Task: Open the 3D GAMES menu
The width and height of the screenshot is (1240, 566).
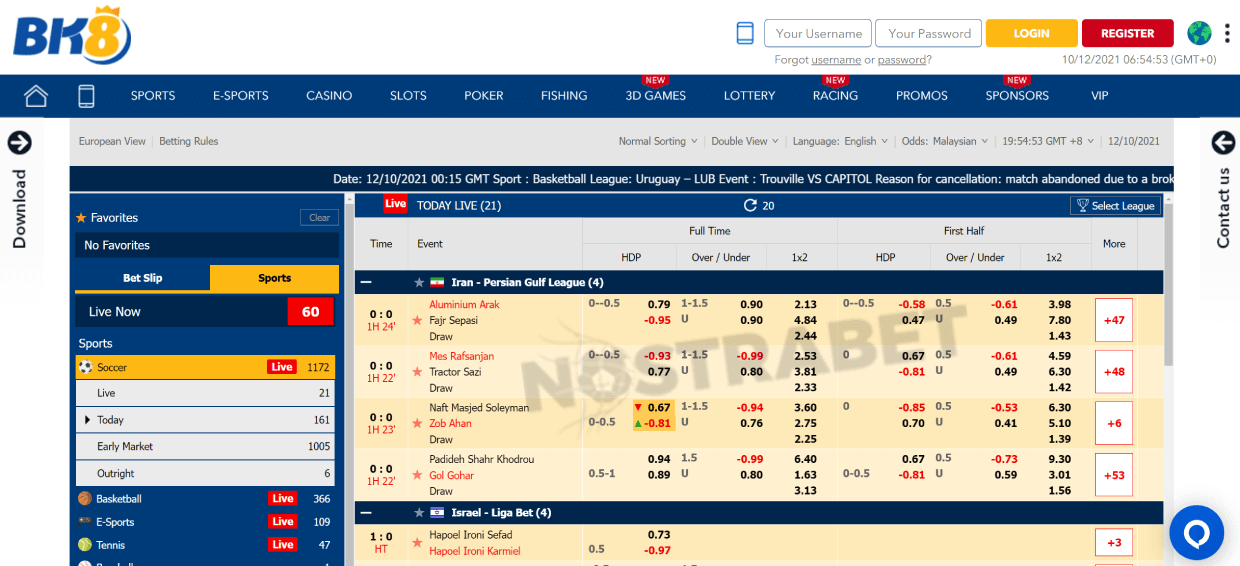Action: pos(656,96)
